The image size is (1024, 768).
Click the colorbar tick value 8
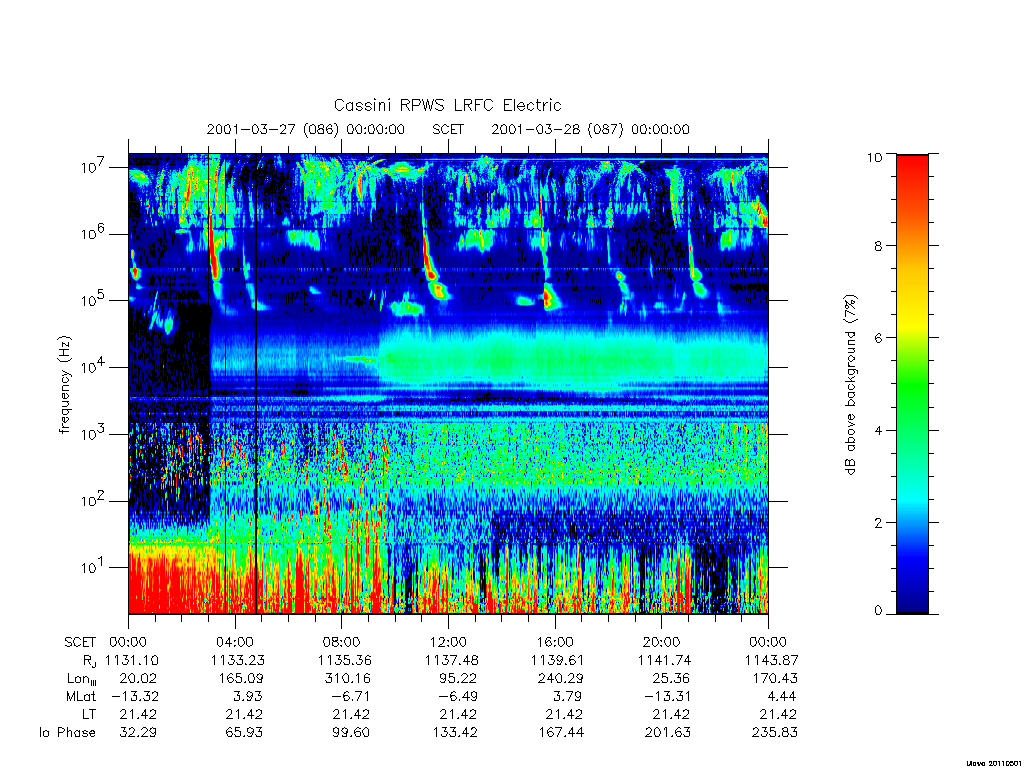(x=878, y=246)
